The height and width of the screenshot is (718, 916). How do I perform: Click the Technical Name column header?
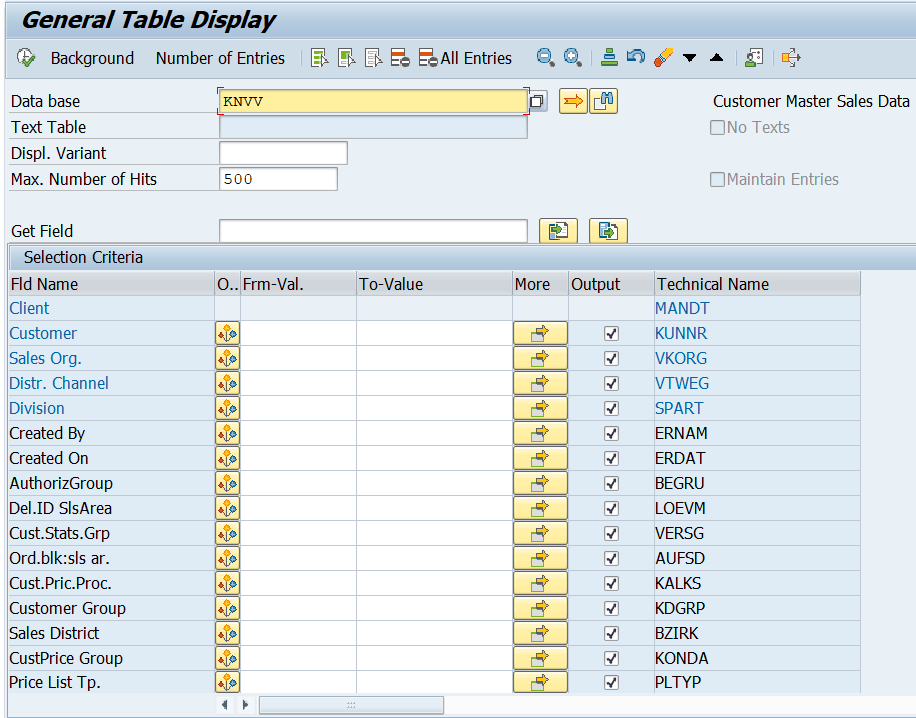[x=757, y=284]
